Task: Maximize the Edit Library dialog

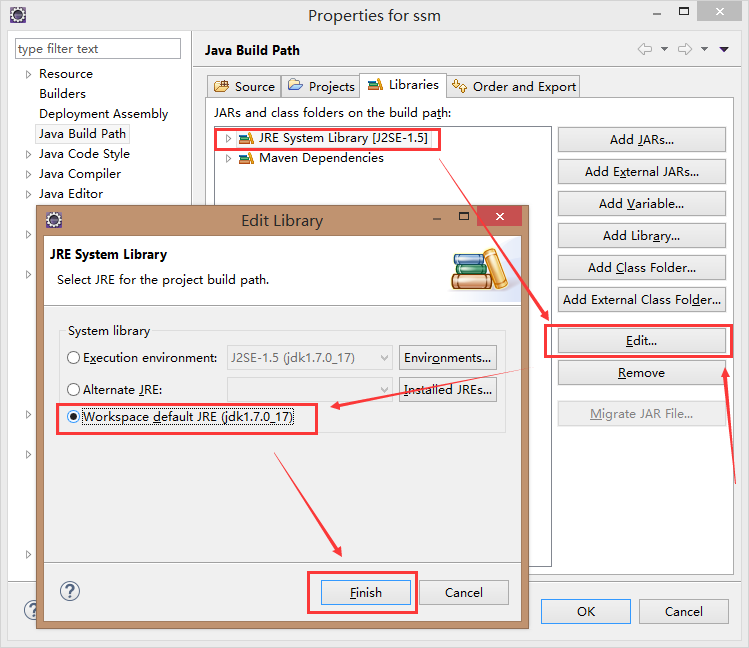Action: [464, 216]
